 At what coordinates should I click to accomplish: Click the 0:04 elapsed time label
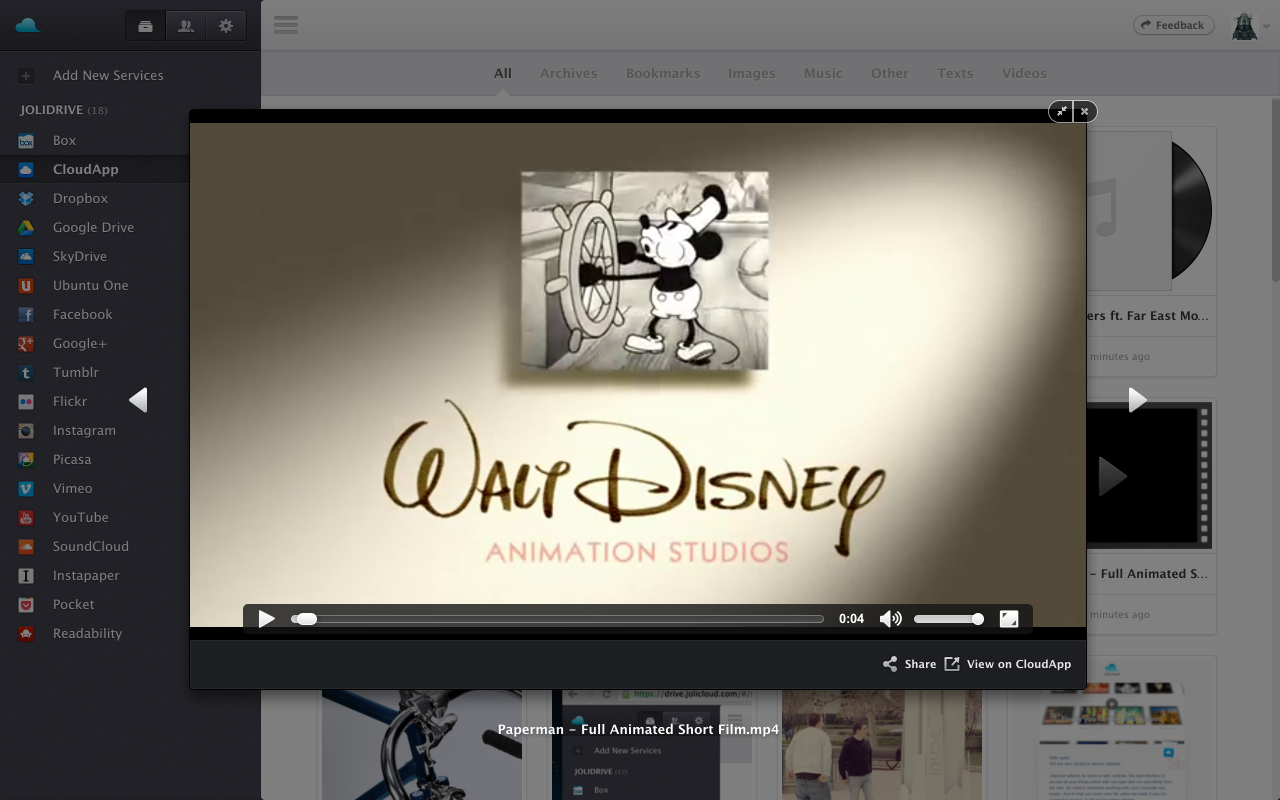point(851,619)
